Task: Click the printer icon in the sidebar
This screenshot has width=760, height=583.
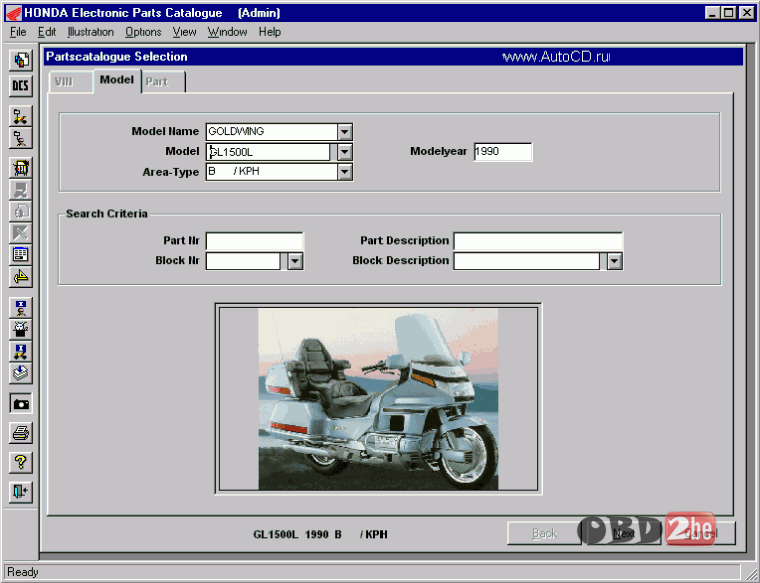Action: tap(20, 433)
